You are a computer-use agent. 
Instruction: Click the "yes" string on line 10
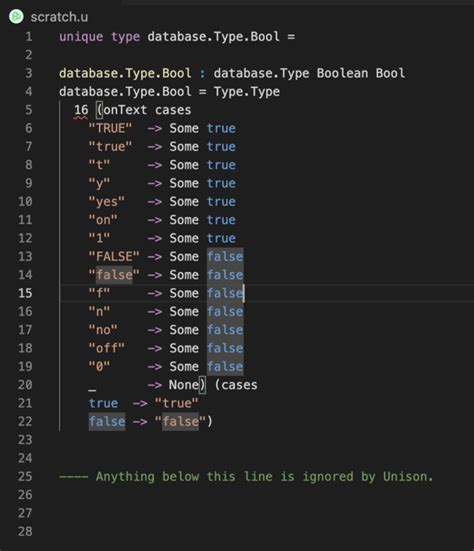[106, 202]
